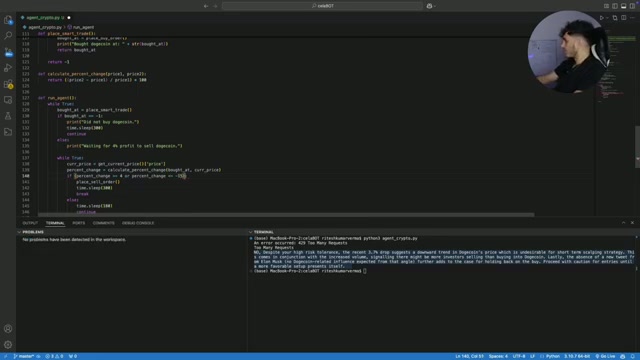This screenshot has height=360, width=640.
Task: Click run_agent in the breadcrumb
Action: tap(83, 27)
